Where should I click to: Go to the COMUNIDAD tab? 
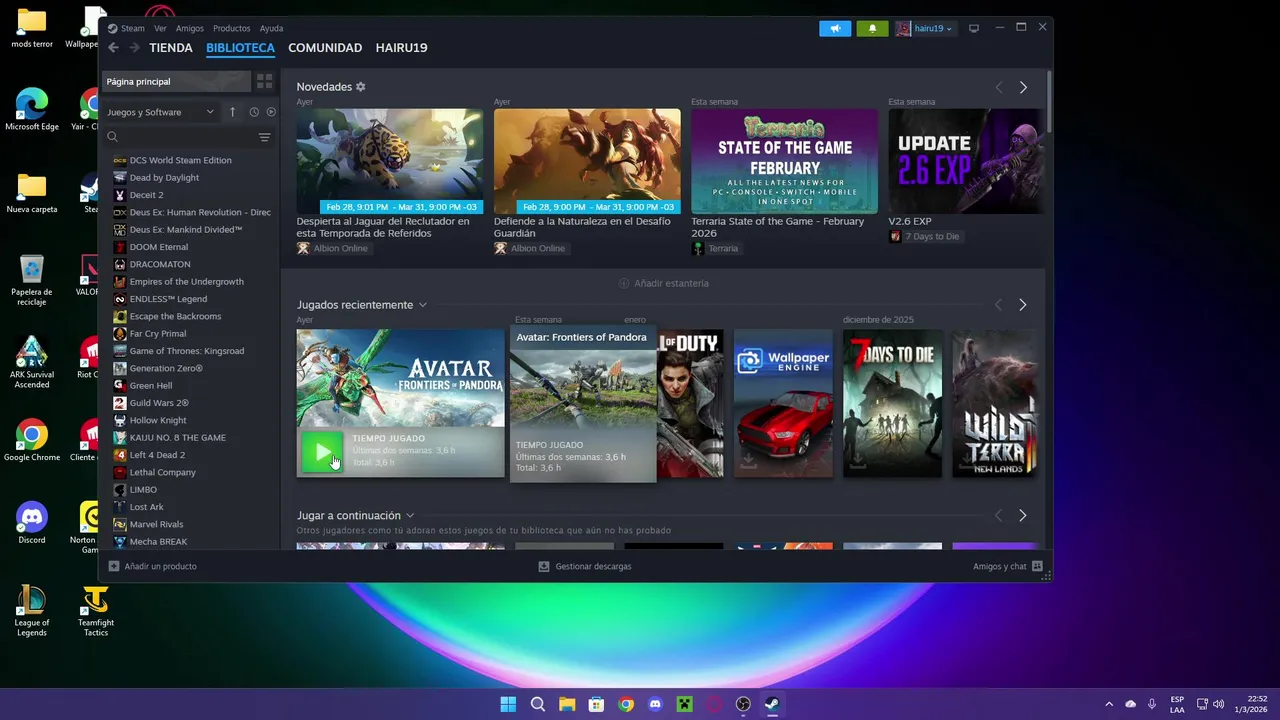(x=325, y=48)
